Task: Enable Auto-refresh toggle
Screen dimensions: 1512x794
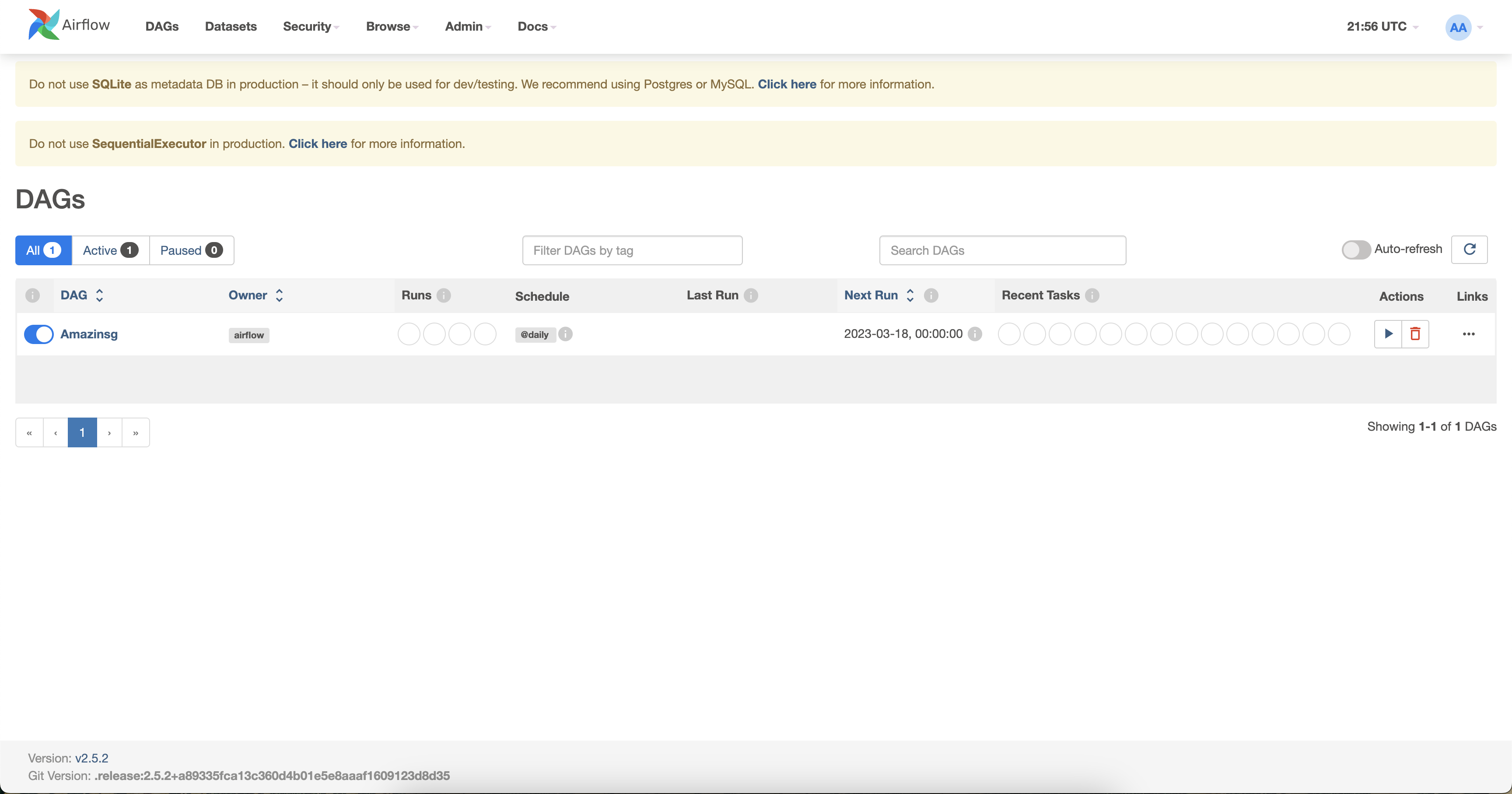Action: click(1355, 249)
